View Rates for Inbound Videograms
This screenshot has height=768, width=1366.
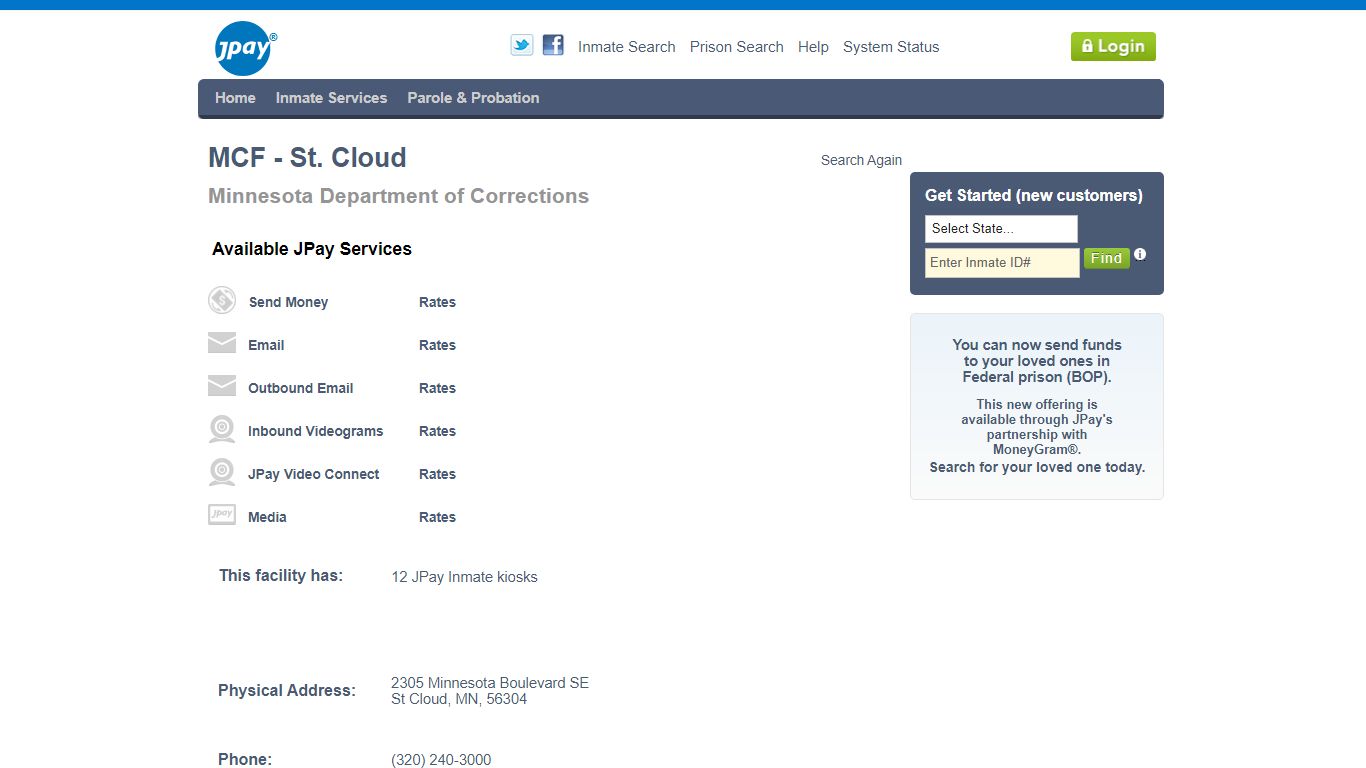(437, 431)
